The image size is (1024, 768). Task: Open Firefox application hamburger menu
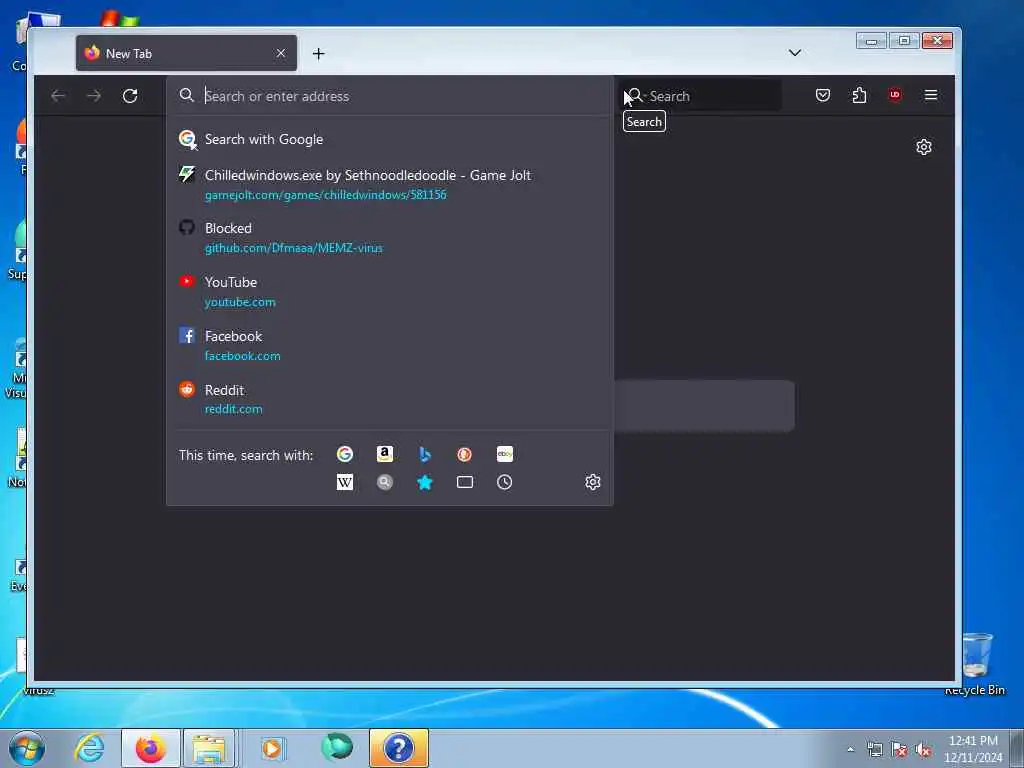pyautogui.click(x=931, y=95)
